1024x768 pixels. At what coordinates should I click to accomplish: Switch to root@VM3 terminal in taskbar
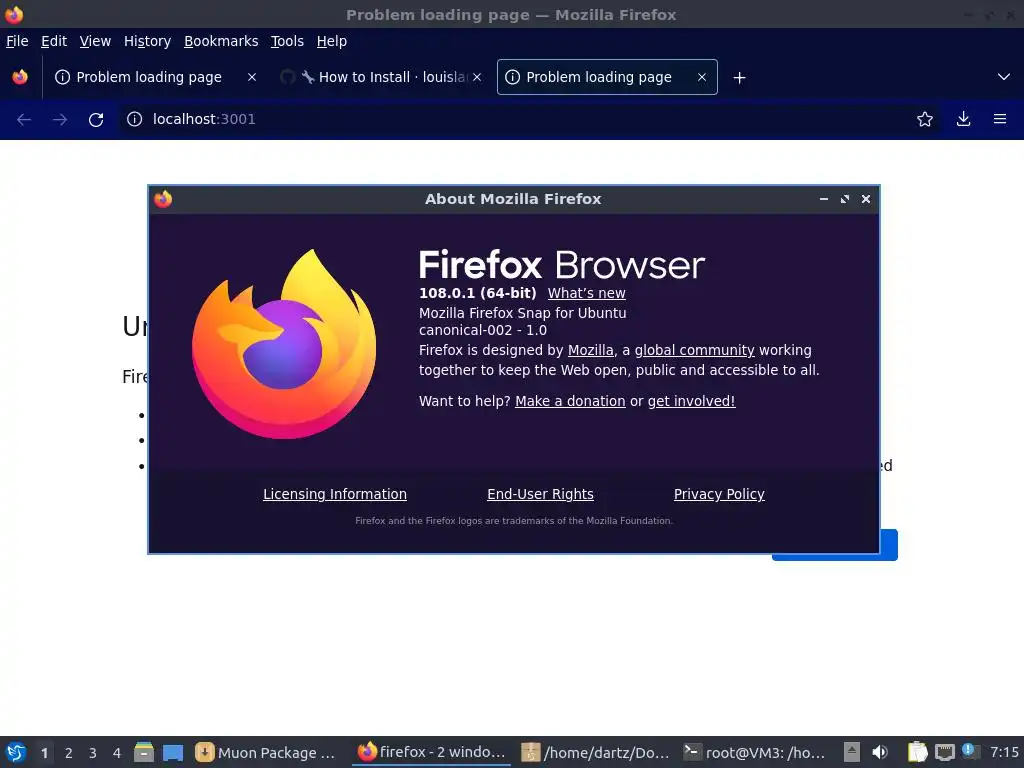pos(756,752)
